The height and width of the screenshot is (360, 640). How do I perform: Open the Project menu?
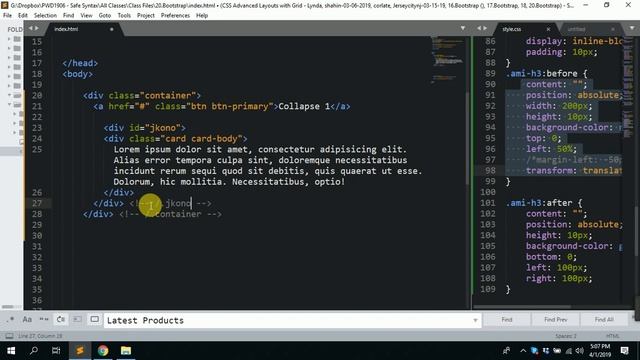(x=146, y=16)
